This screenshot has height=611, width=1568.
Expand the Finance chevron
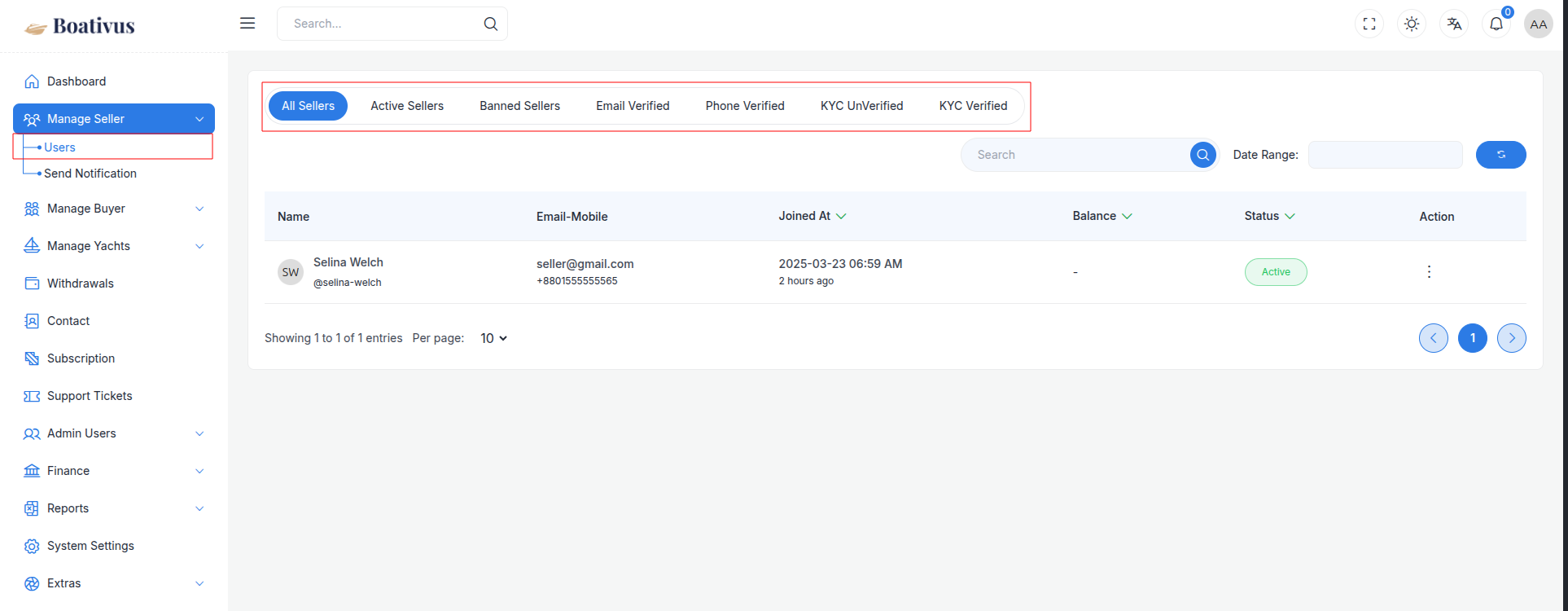click(x=199, y=471)
